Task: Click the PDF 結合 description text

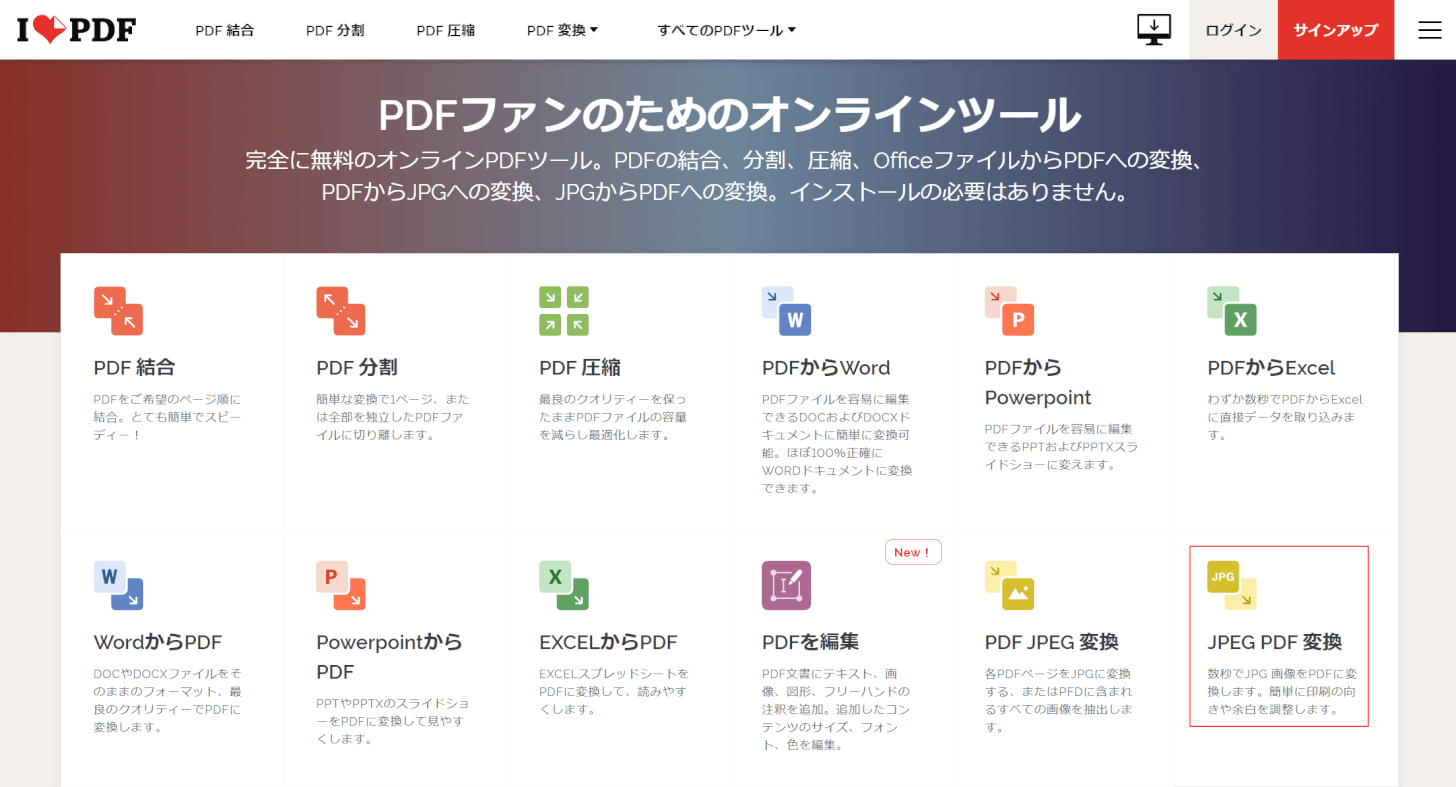Action: pyautogui.click(x=167, y=417)
